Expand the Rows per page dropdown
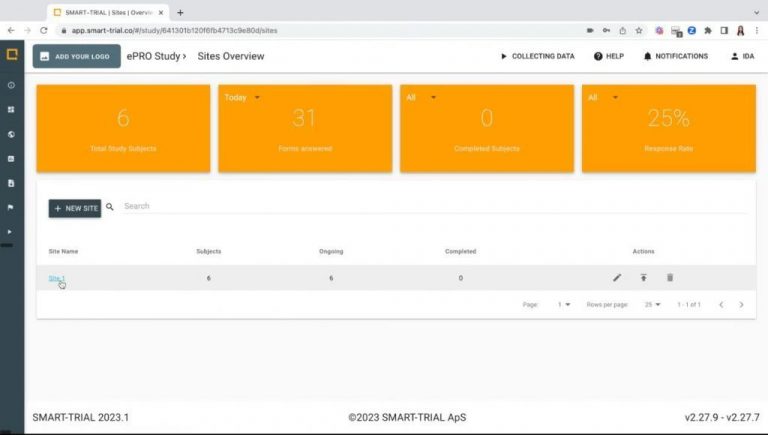Viewport: 768px width, 435px height. click(x=652, y=304)
